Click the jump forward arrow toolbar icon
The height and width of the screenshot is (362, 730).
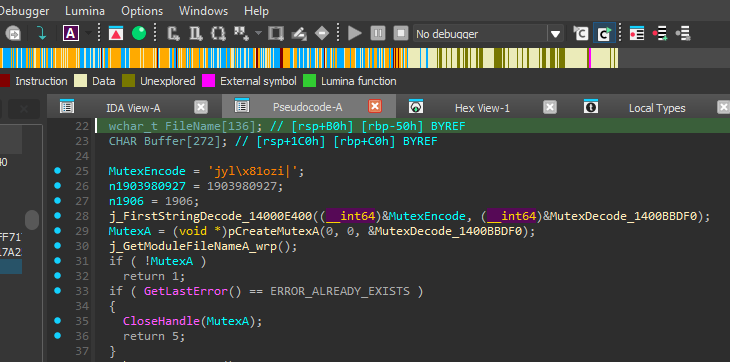pyautogui.click(x=13, y=34)
